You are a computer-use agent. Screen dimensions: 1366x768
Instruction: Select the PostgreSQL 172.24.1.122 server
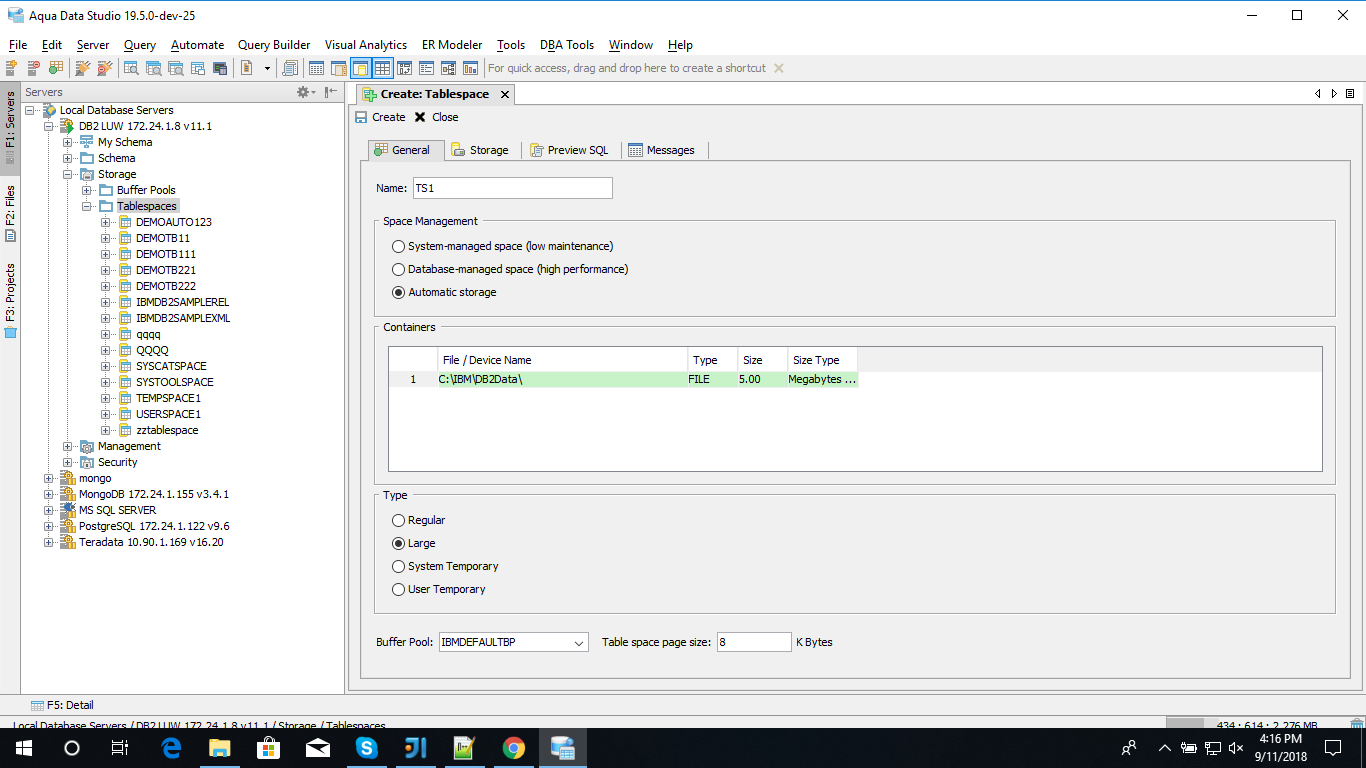point(154,526)
